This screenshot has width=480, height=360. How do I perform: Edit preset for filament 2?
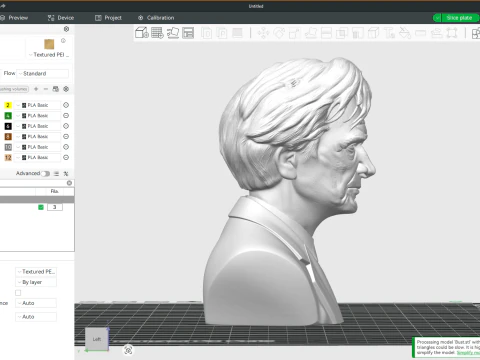[66, 105]
